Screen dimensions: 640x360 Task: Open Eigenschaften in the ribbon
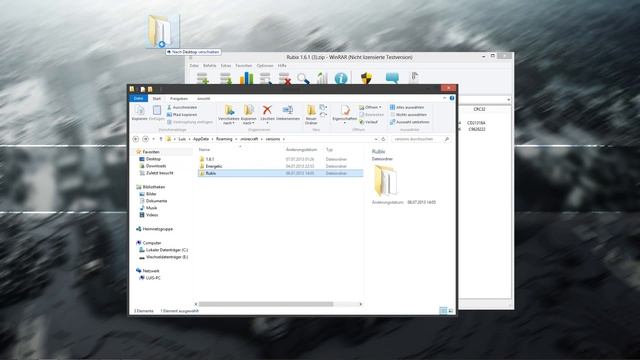point(345,113)
